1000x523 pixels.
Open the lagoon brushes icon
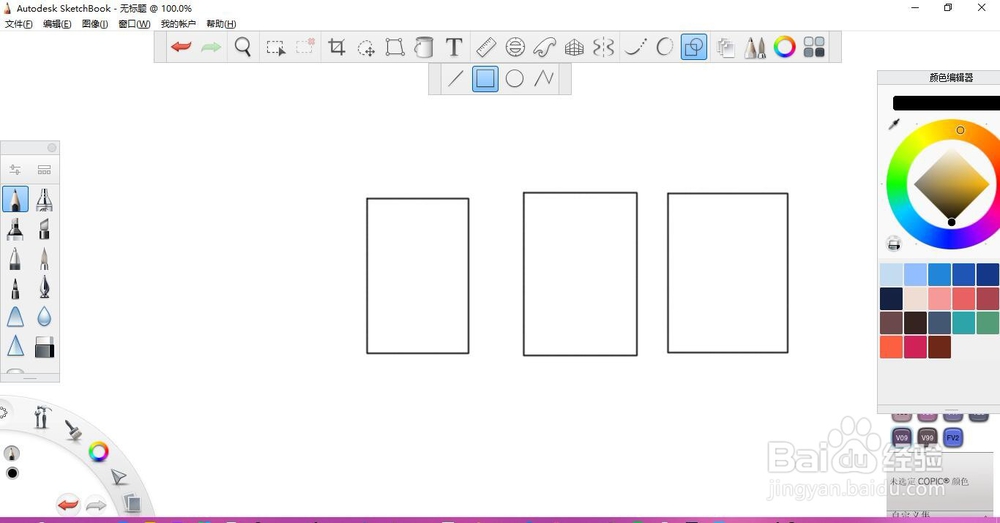pyautogui.click(x=73, y=430)
